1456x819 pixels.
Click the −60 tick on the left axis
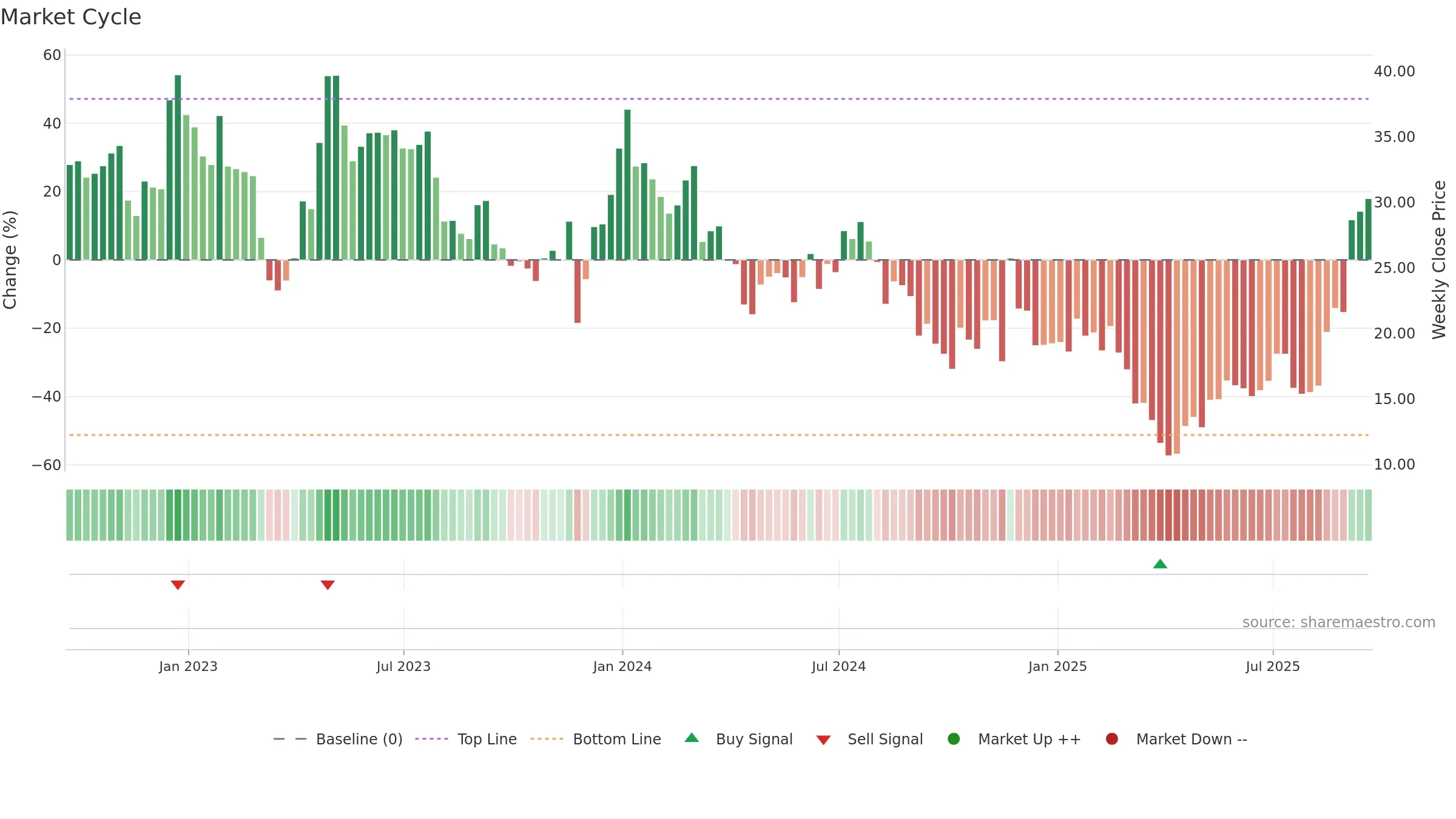pyautogui.click(x=47, y=465)
